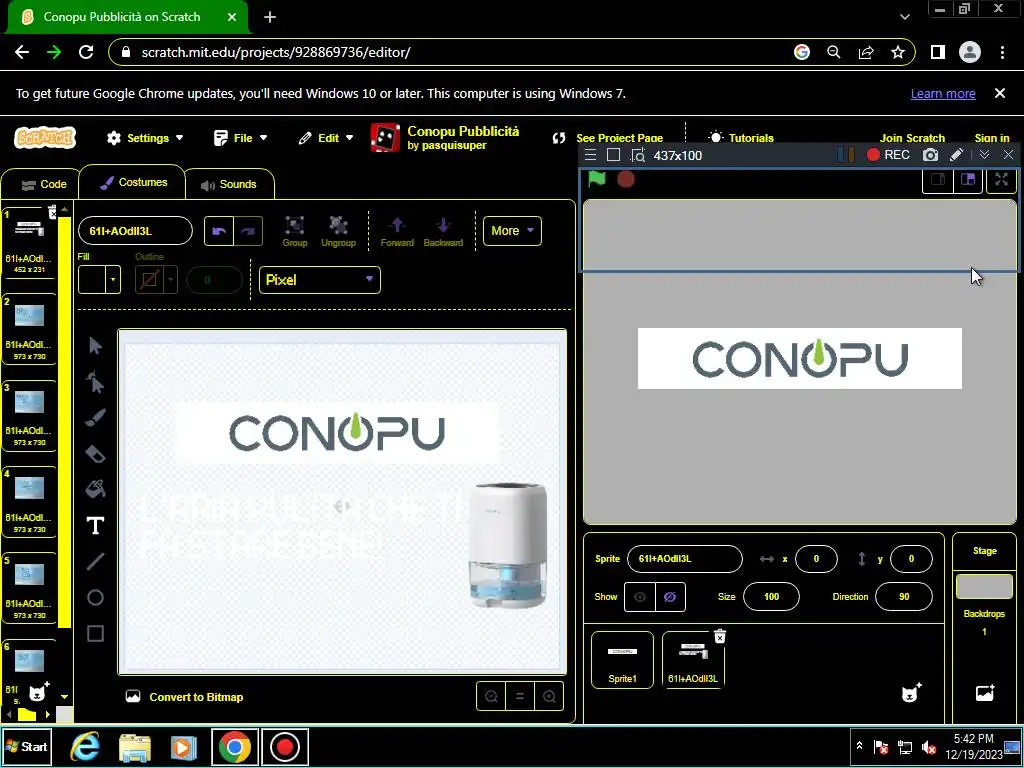Select the Stage backdrop thumbnail

click(984, 586)
